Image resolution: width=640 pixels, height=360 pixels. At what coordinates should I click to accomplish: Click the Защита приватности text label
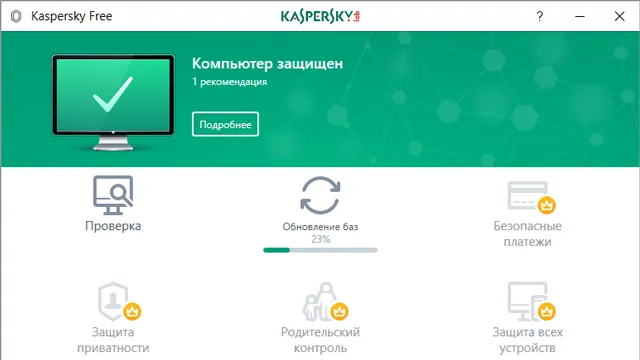[x=113, y=340]
